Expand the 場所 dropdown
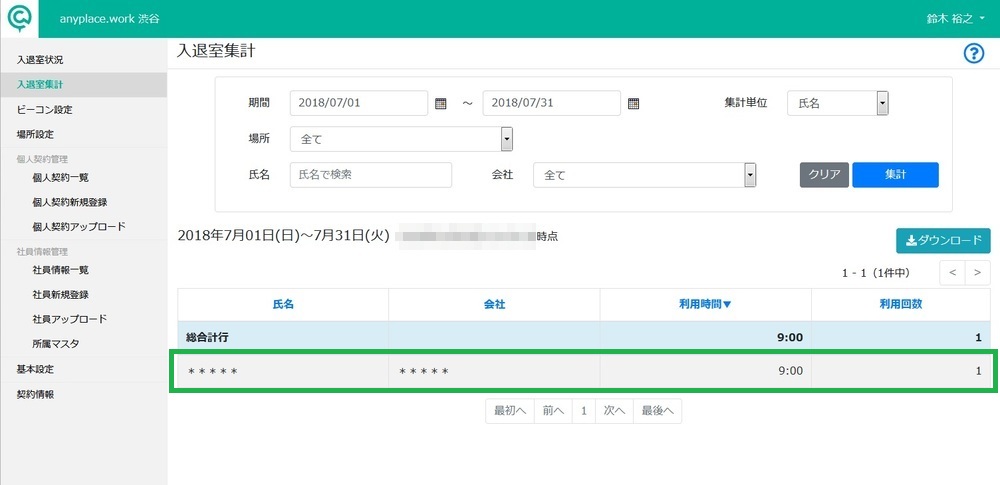 (x=401, y=138)
